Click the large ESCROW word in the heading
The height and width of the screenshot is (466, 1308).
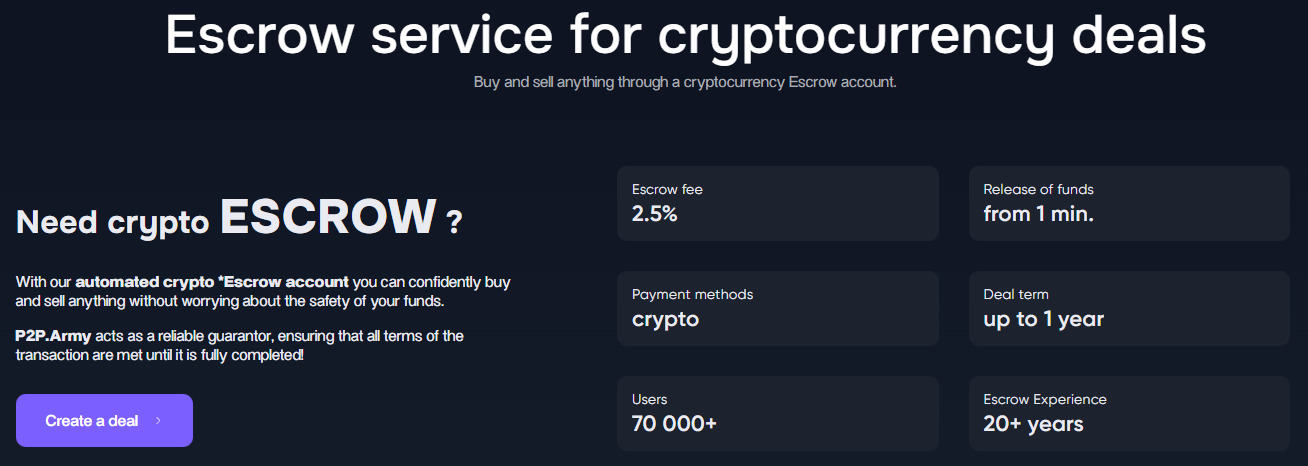coord(328,217)
